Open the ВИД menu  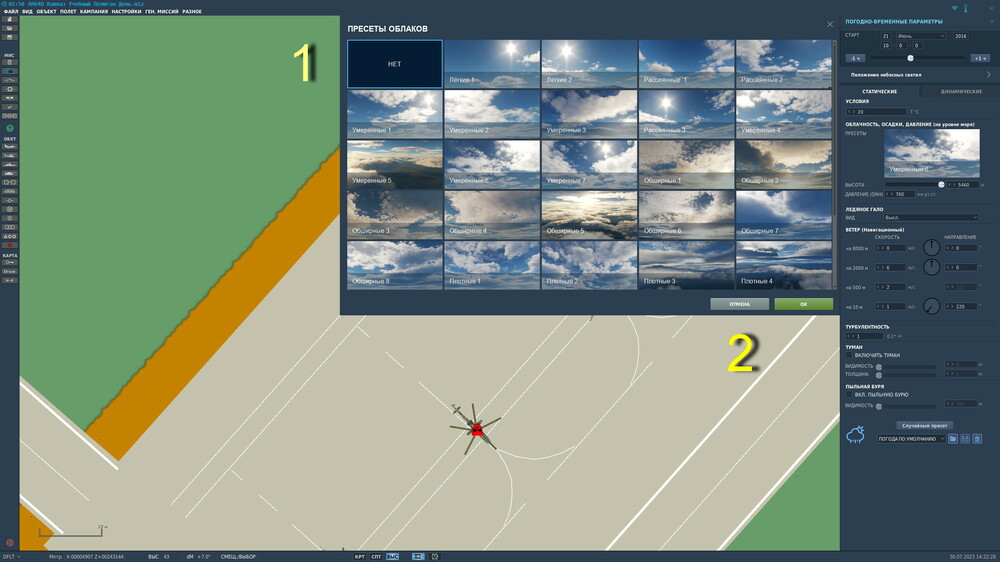point(27,11)
